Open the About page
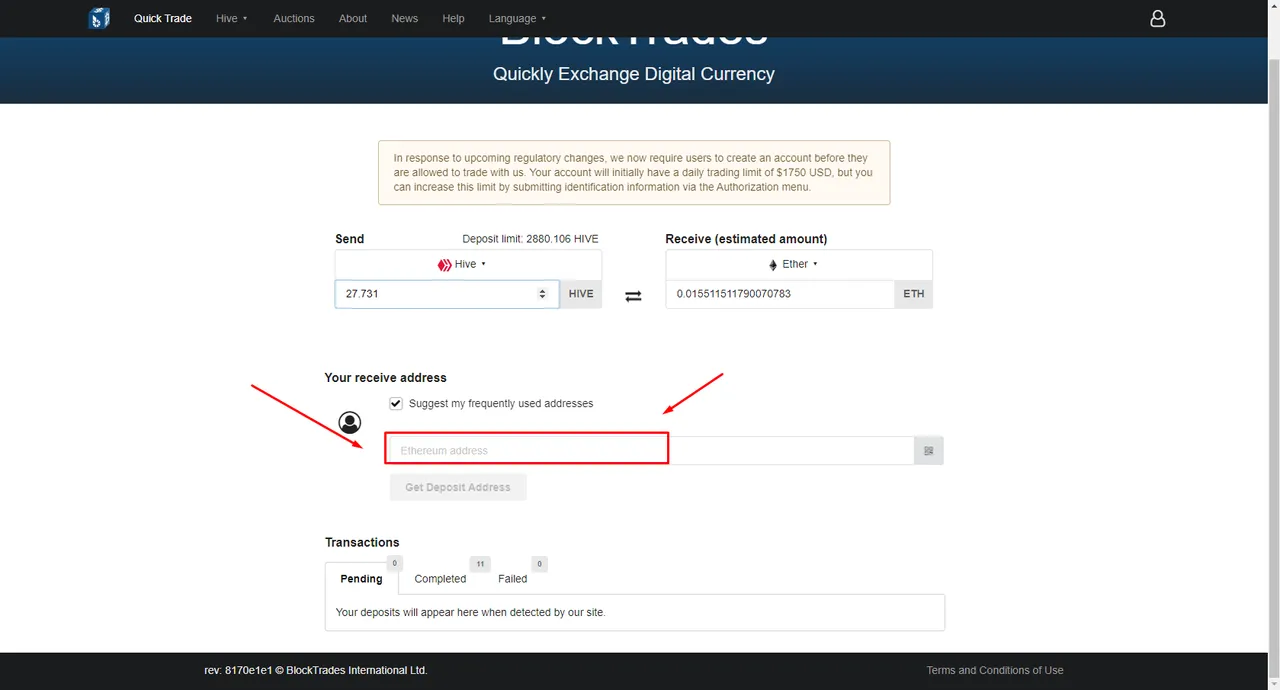The height and width of the screenshot is (690, 1280). 353,18
